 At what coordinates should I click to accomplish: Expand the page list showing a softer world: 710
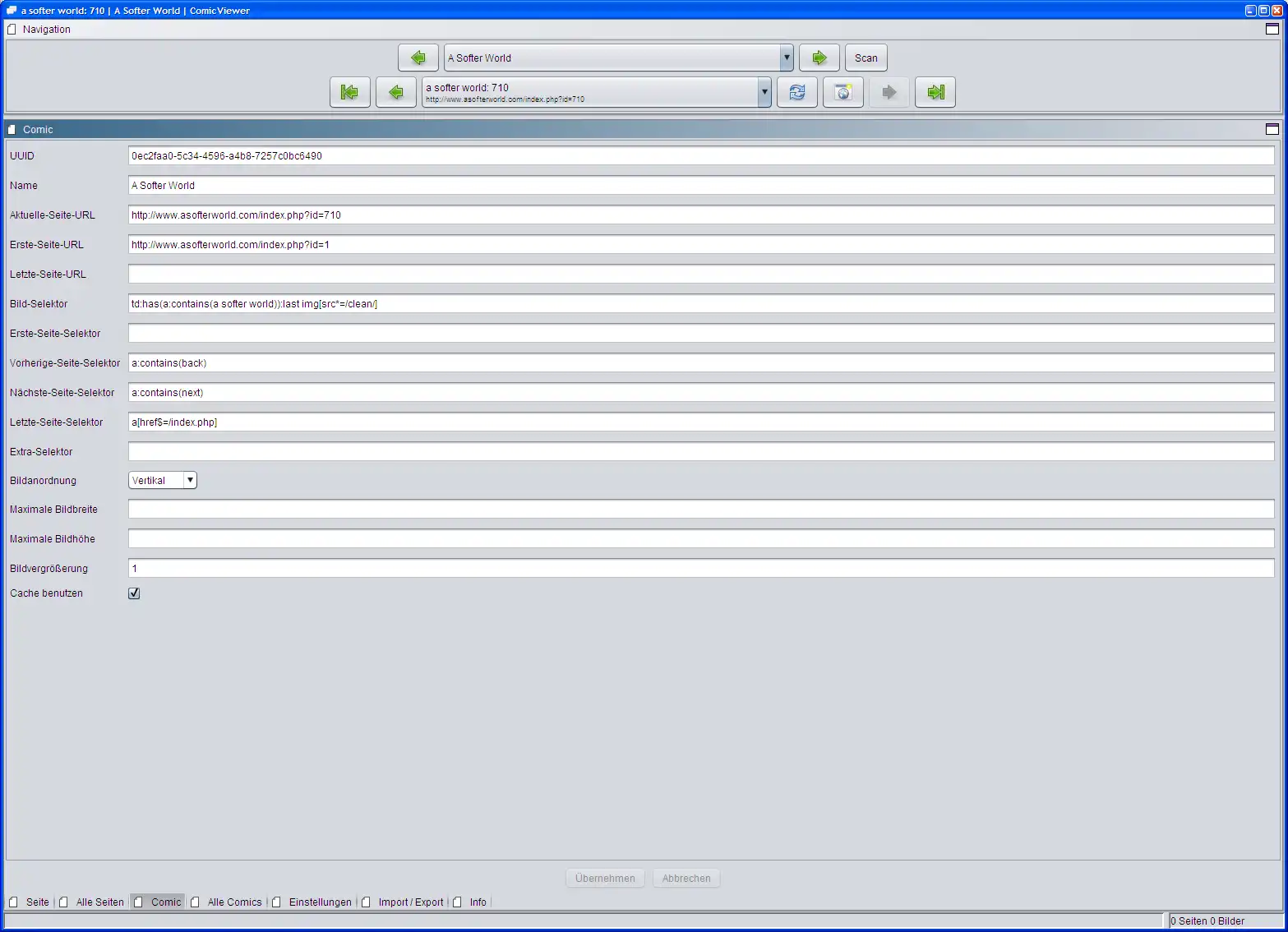764,92
